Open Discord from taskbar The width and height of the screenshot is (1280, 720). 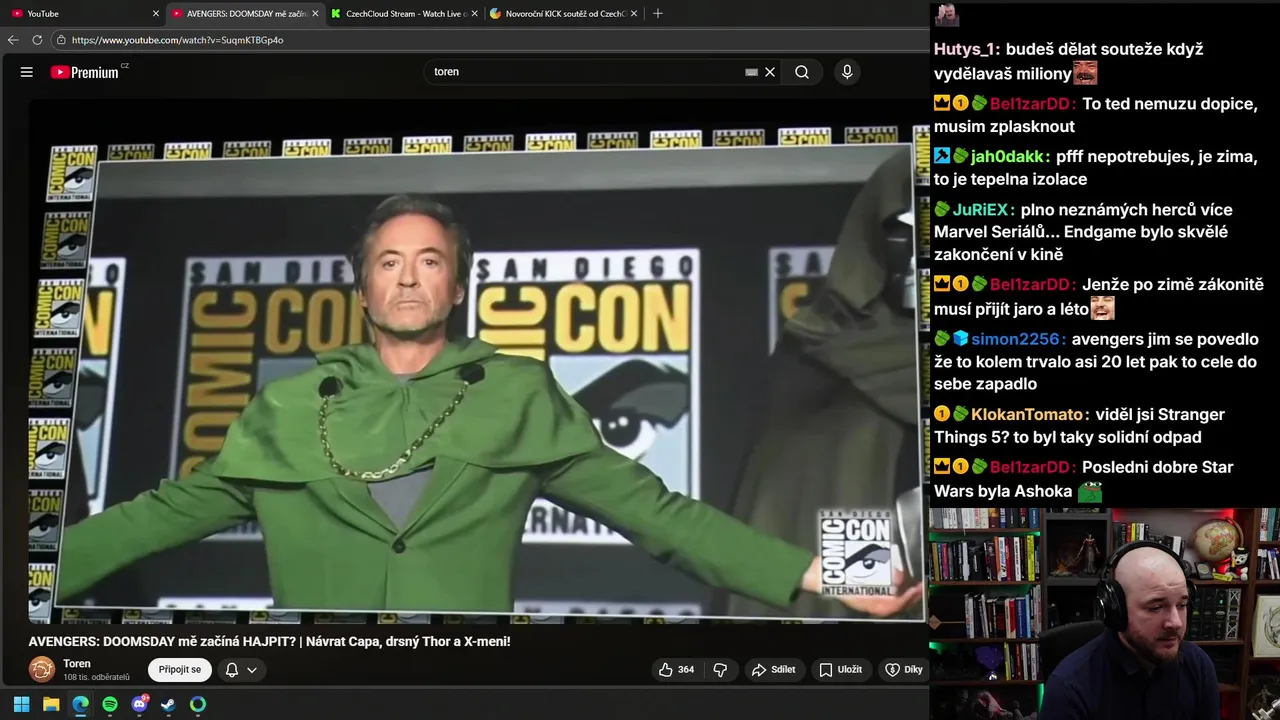139,704
